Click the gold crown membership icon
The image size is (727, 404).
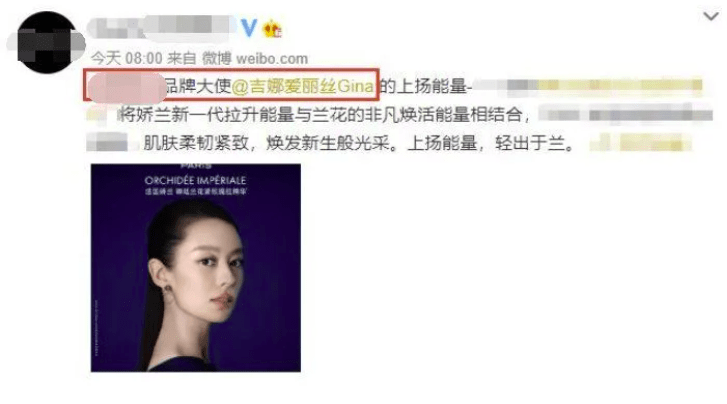[272, 30]
